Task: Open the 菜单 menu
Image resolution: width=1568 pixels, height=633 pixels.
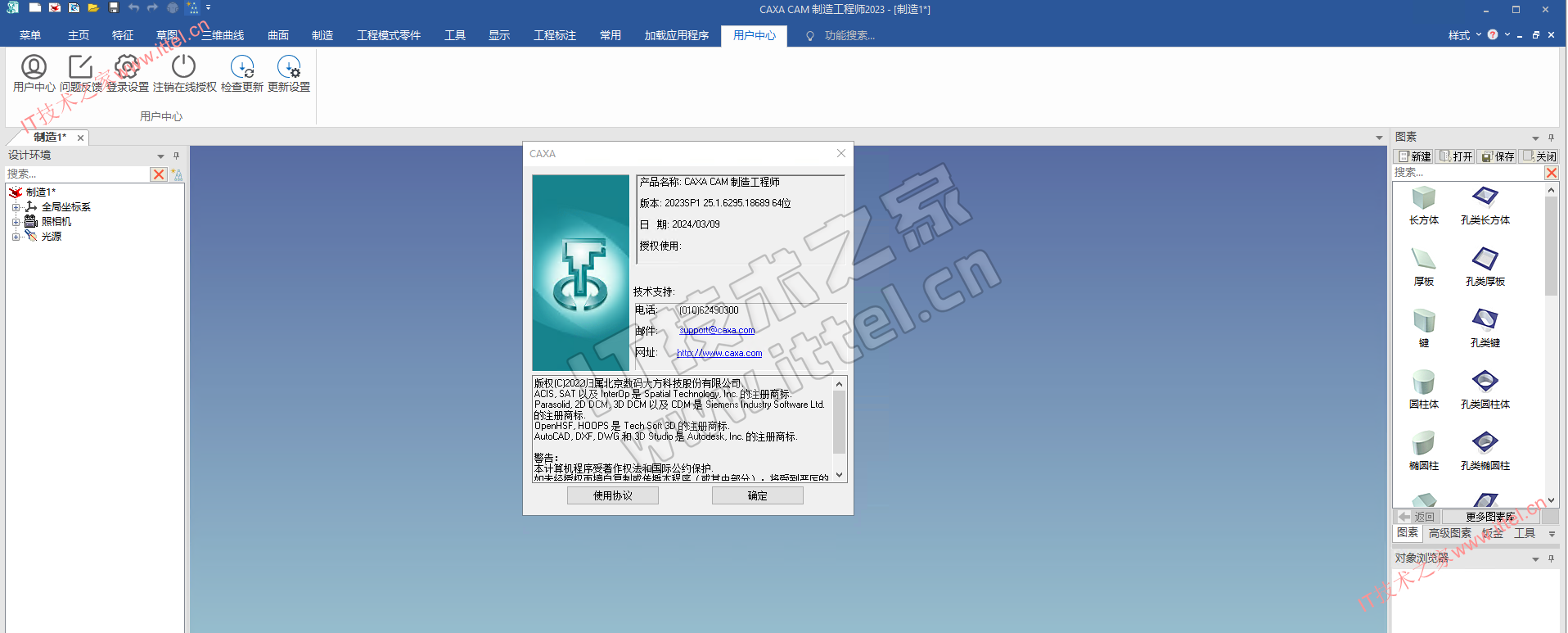Action: (x=30, y=35)
